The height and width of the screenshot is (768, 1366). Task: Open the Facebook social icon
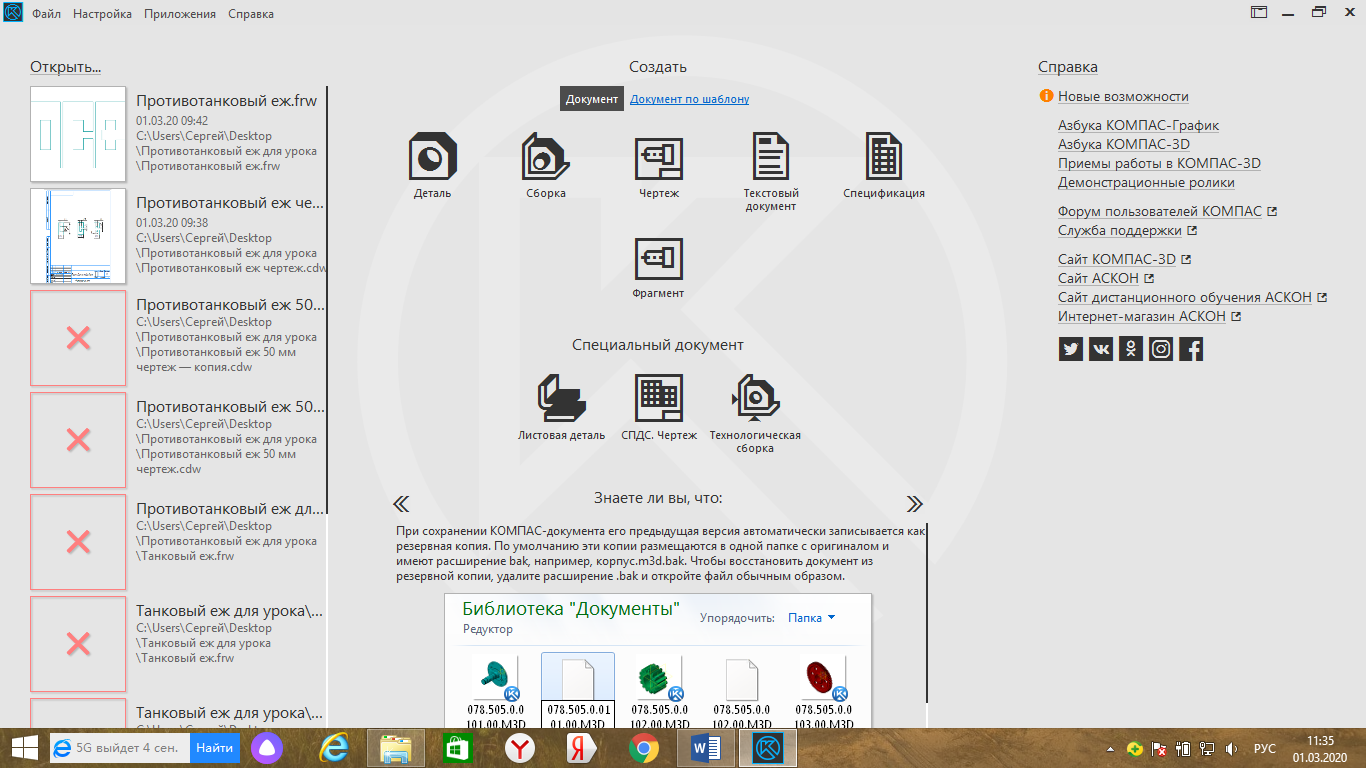[1191, 349]
